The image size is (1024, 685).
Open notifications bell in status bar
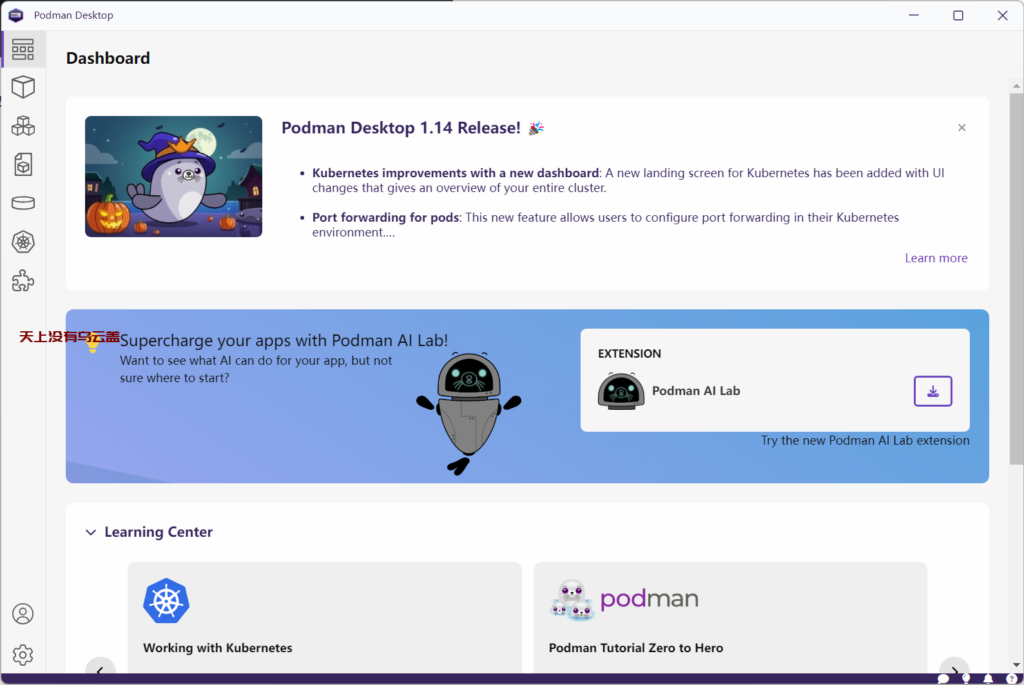pos(988,679)
